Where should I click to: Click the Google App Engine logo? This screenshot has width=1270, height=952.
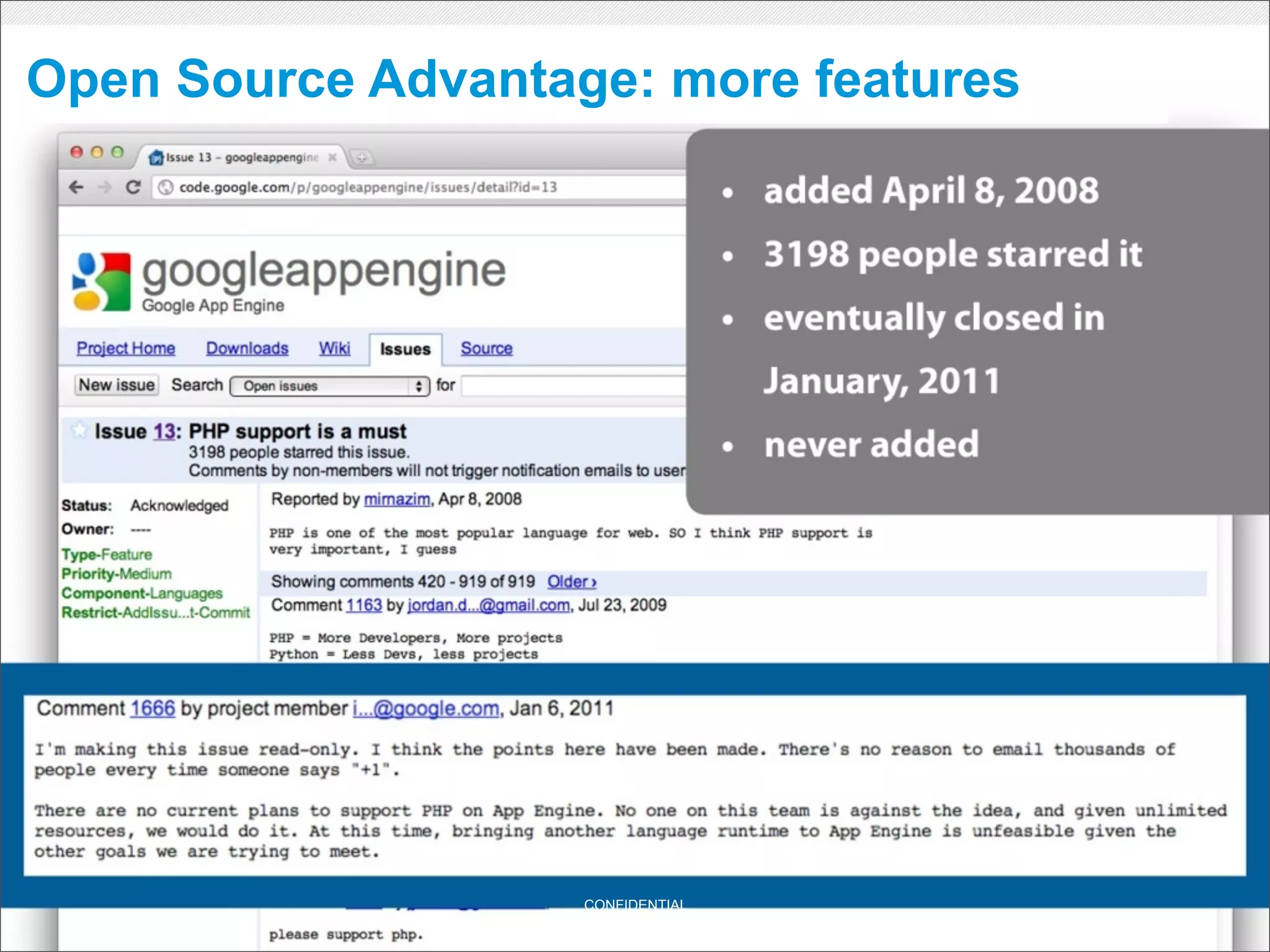point(102,281)
